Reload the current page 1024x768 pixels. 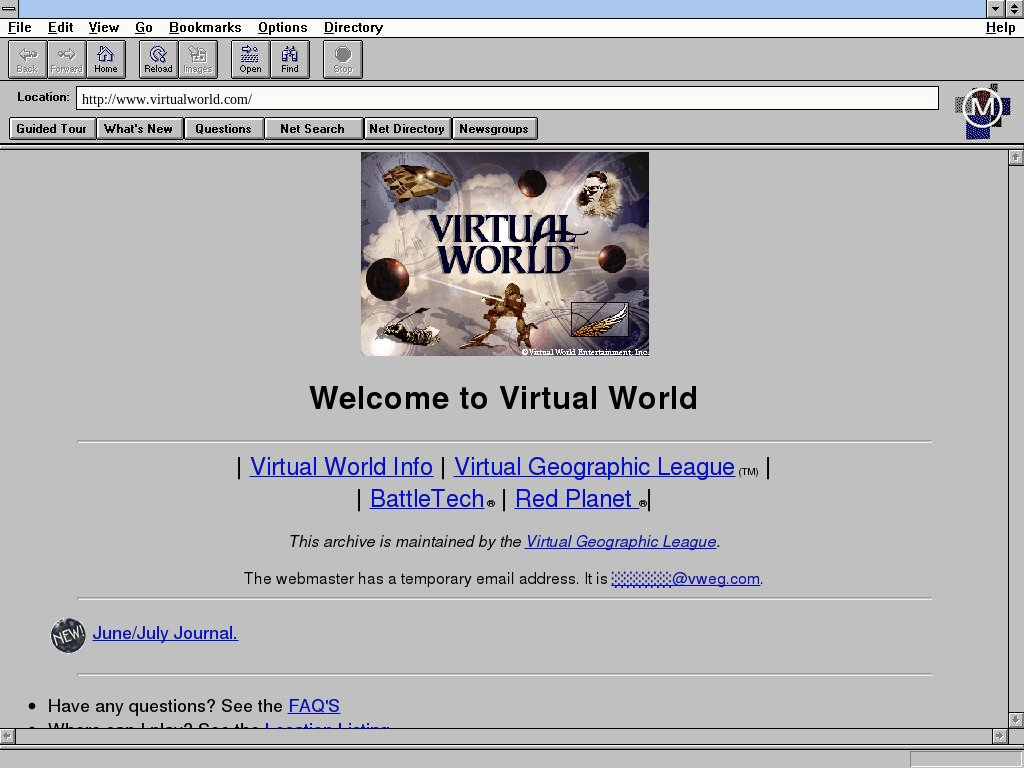pyautogui.click(x=158, y=59)
